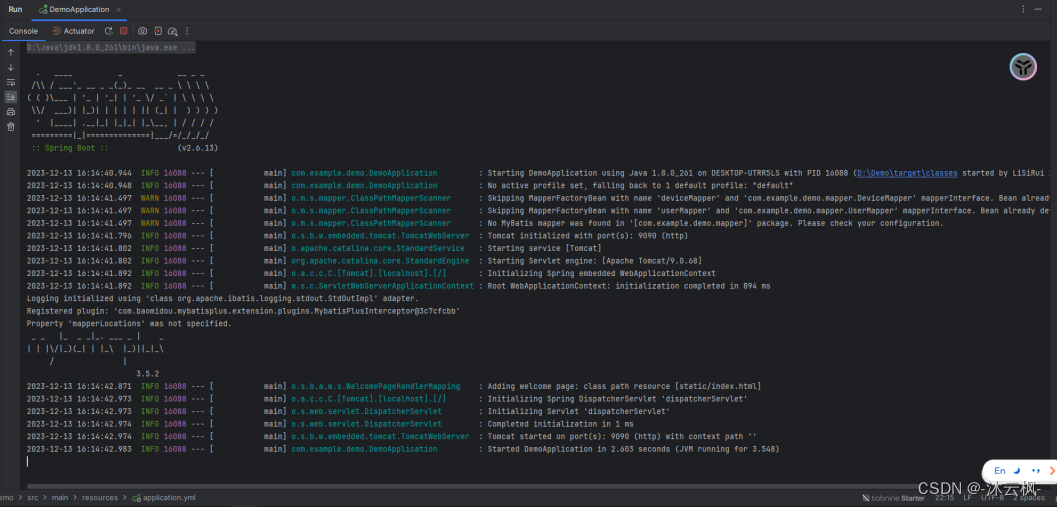Open the D:\Demo\target\classes link
The width and height of the screenshot is (1057, 507).
[907, 173]
